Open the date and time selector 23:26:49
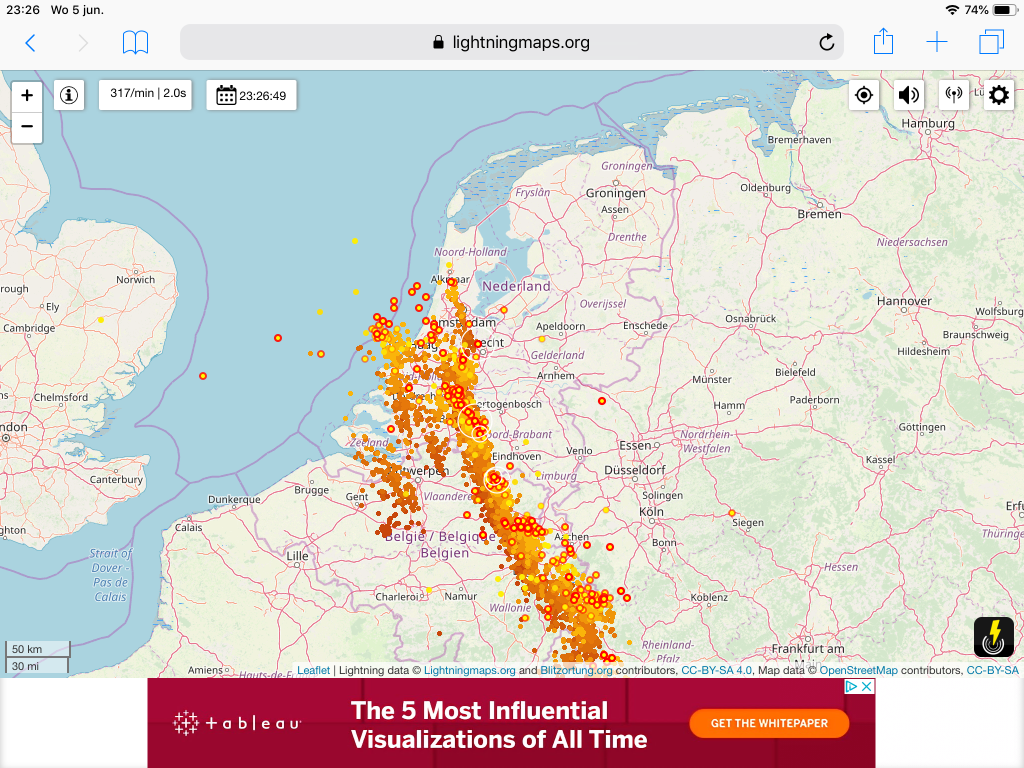The height and width of the screenshot is (768, 1024). pos(252,96)
